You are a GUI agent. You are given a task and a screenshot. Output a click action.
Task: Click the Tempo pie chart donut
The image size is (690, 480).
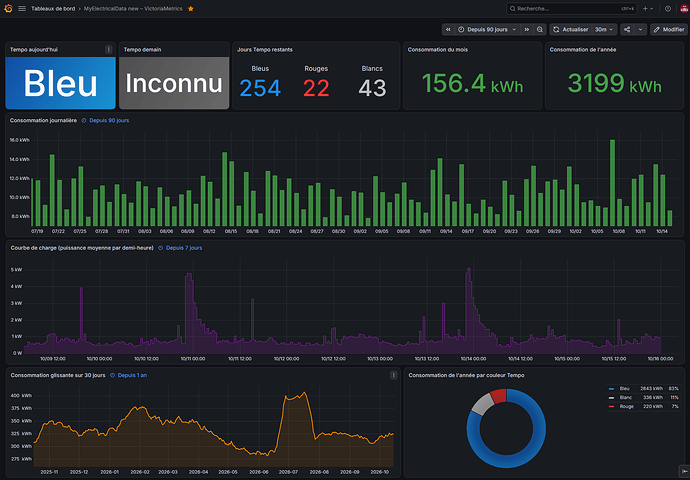pyautogui.click(x=506, y=428)
